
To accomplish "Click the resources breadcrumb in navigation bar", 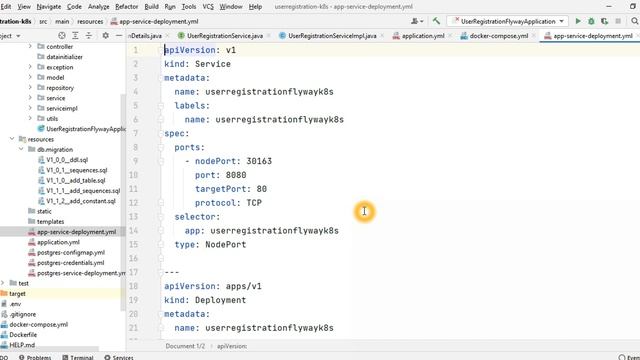I will [x=90, y=21].
